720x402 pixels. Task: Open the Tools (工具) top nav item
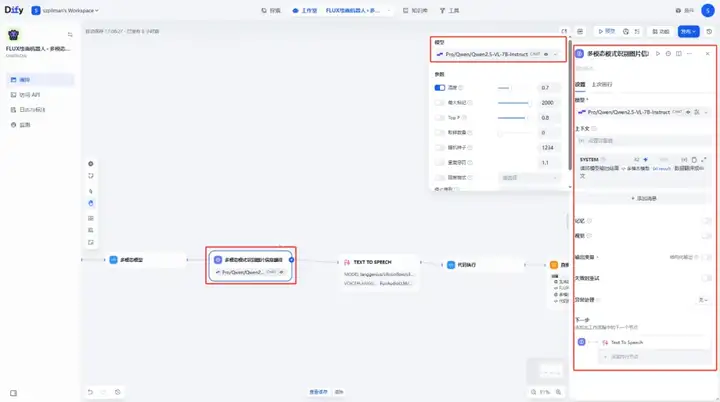tap(449, 10)
